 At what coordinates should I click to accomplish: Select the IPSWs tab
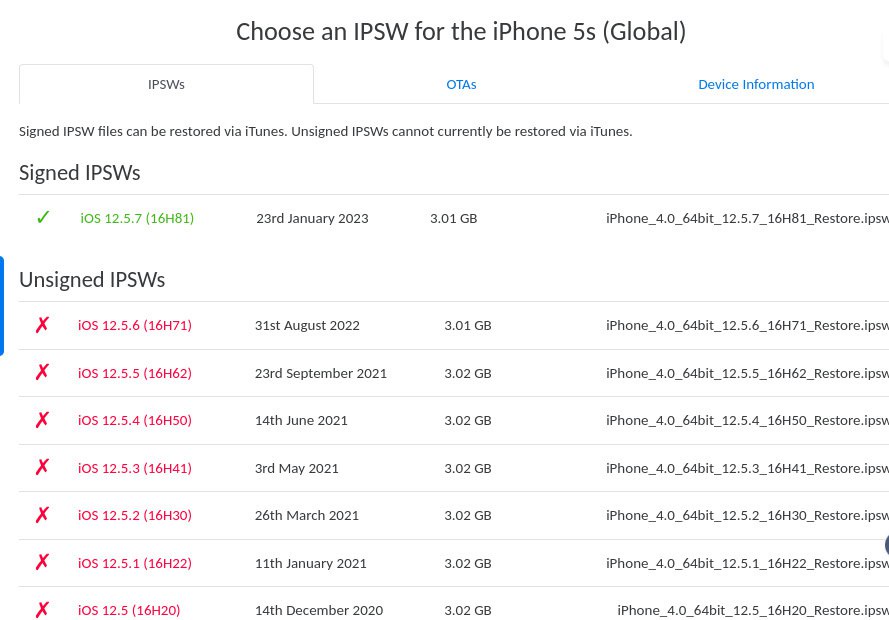pyautogui.click(x=166, y=85)
